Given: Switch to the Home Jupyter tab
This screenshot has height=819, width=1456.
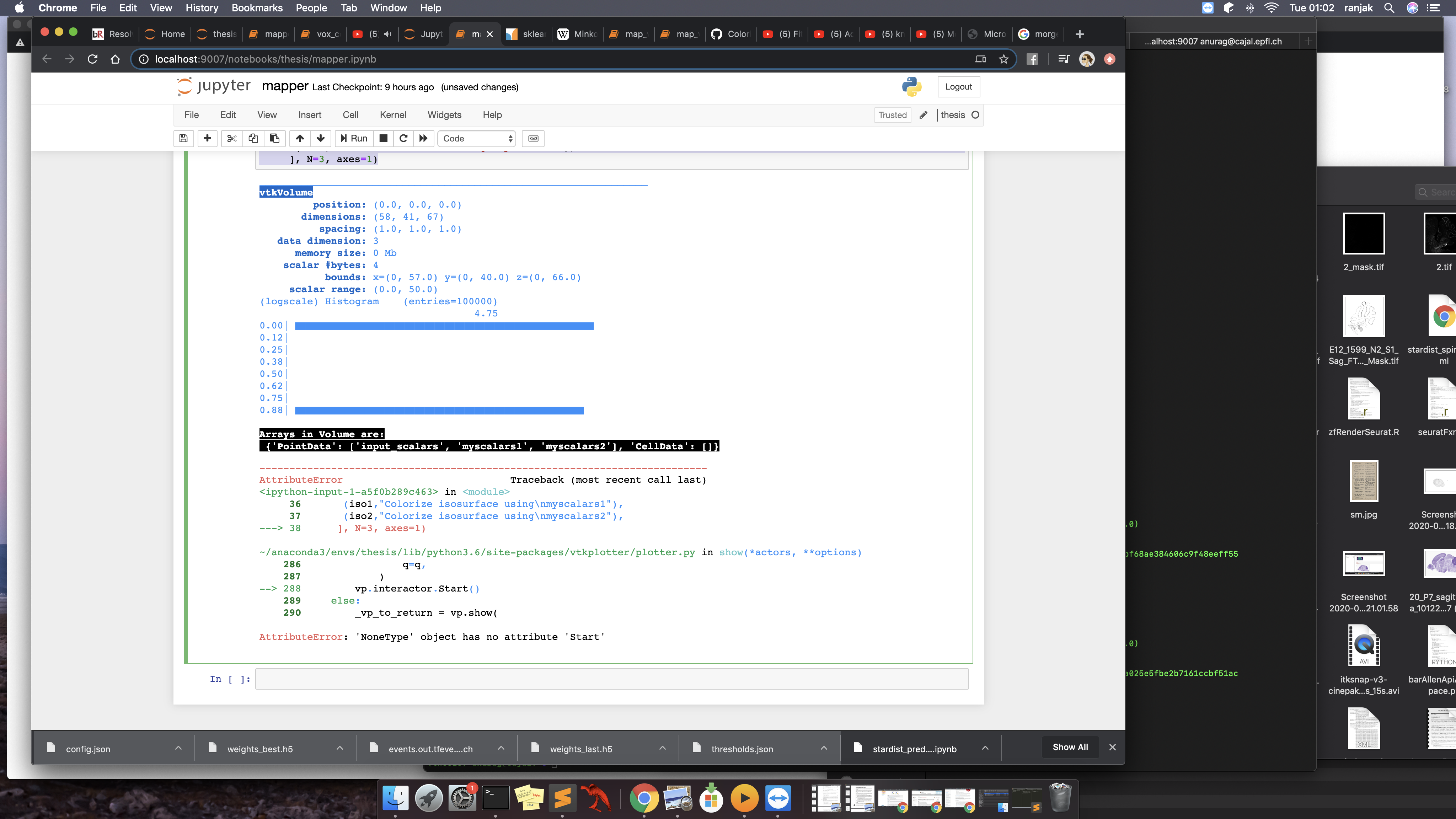Looking at the screenshot, I should click(x=165, y=34).
